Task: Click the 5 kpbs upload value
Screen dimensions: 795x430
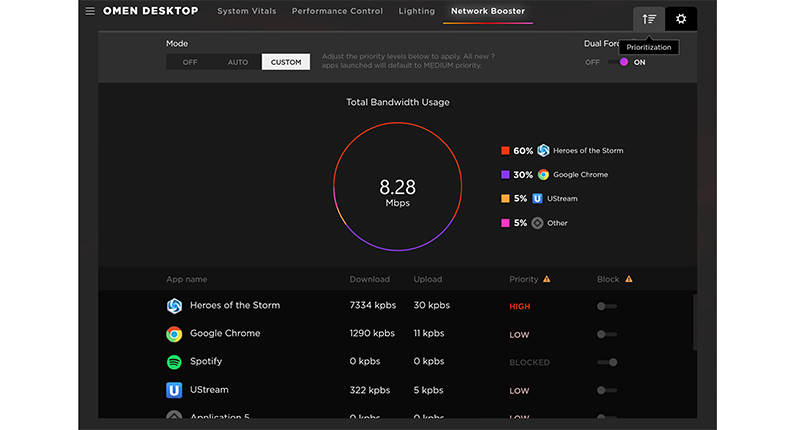Action: click(428, 390)
